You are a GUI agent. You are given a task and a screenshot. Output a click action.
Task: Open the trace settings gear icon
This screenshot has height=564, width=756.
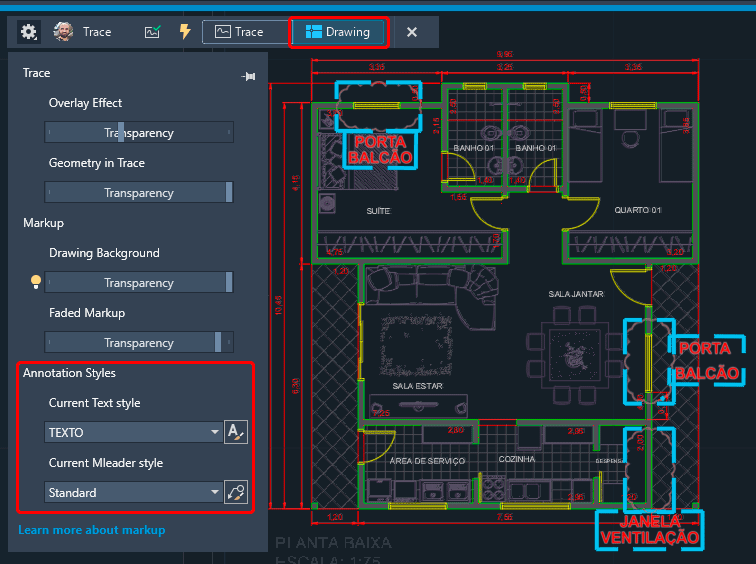[x=28, y=32]
